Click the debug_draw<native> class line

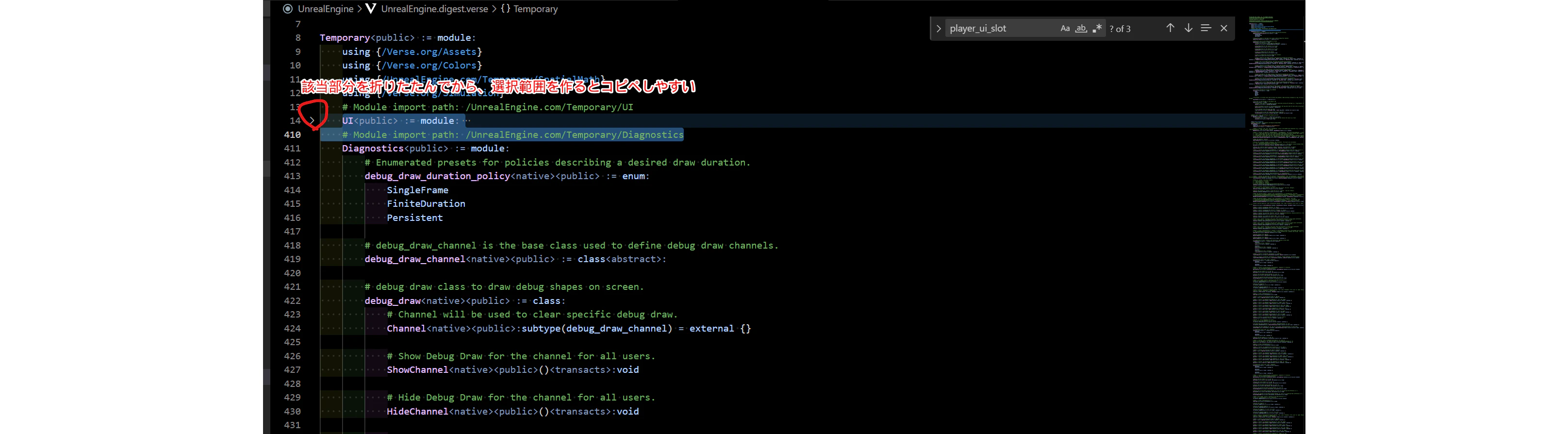[465, 300]
